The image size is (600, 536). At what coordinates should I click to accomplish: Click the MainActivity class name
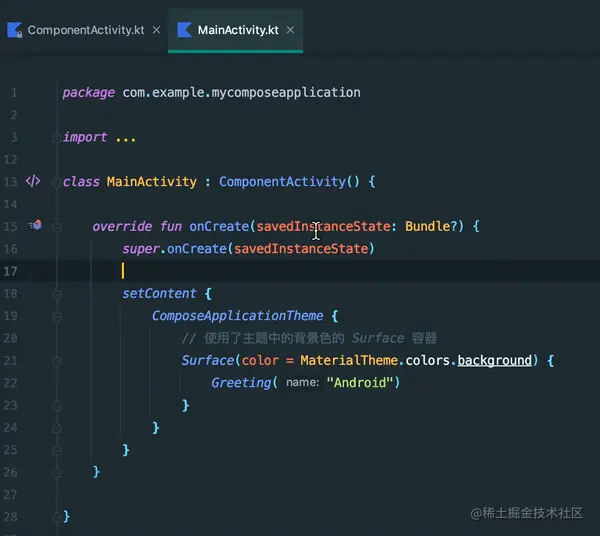coord(152,181)
